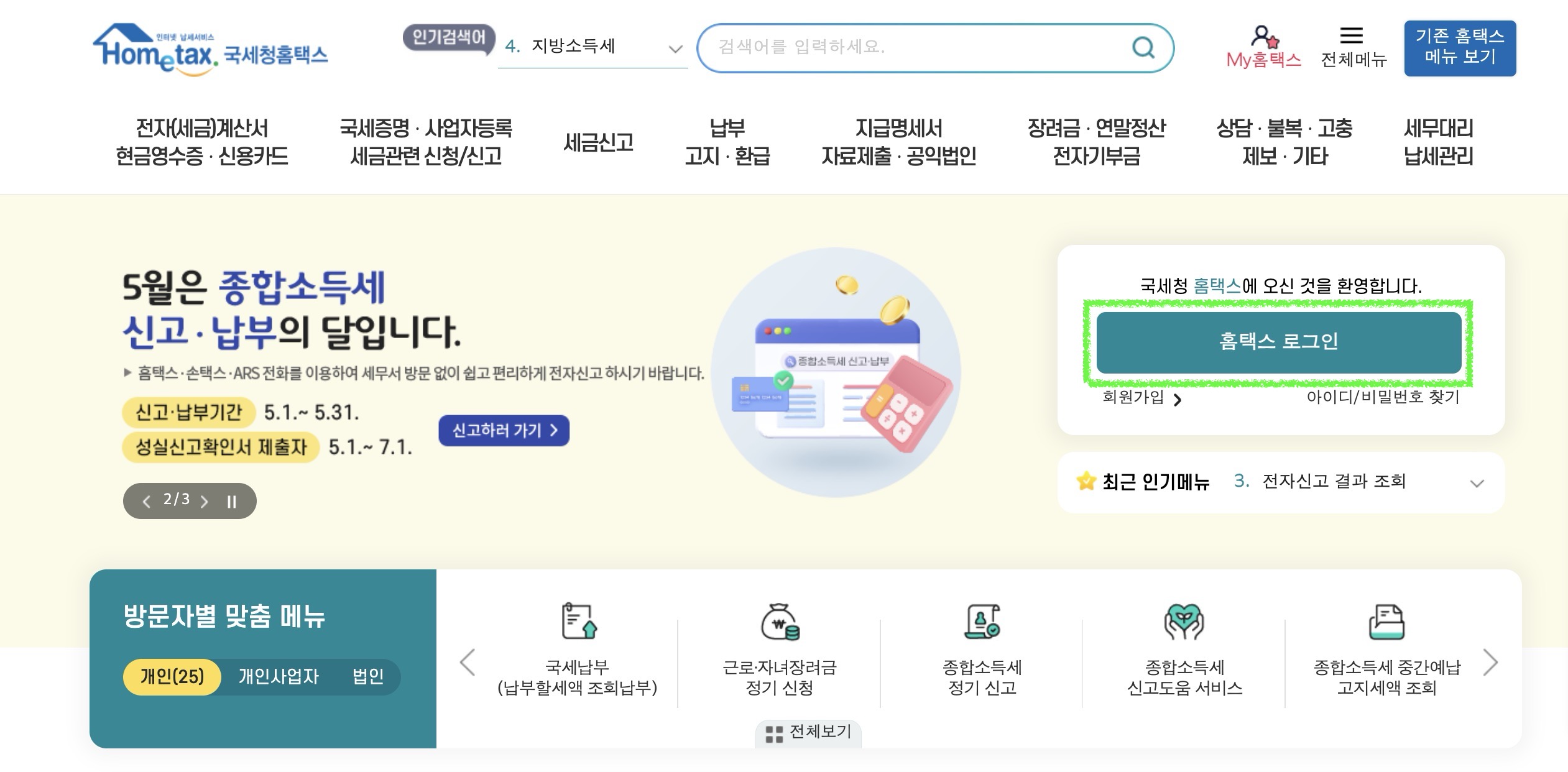The image size is (1568, 772).
Task: Pause the banner slideshow
Action: point(231,502)
